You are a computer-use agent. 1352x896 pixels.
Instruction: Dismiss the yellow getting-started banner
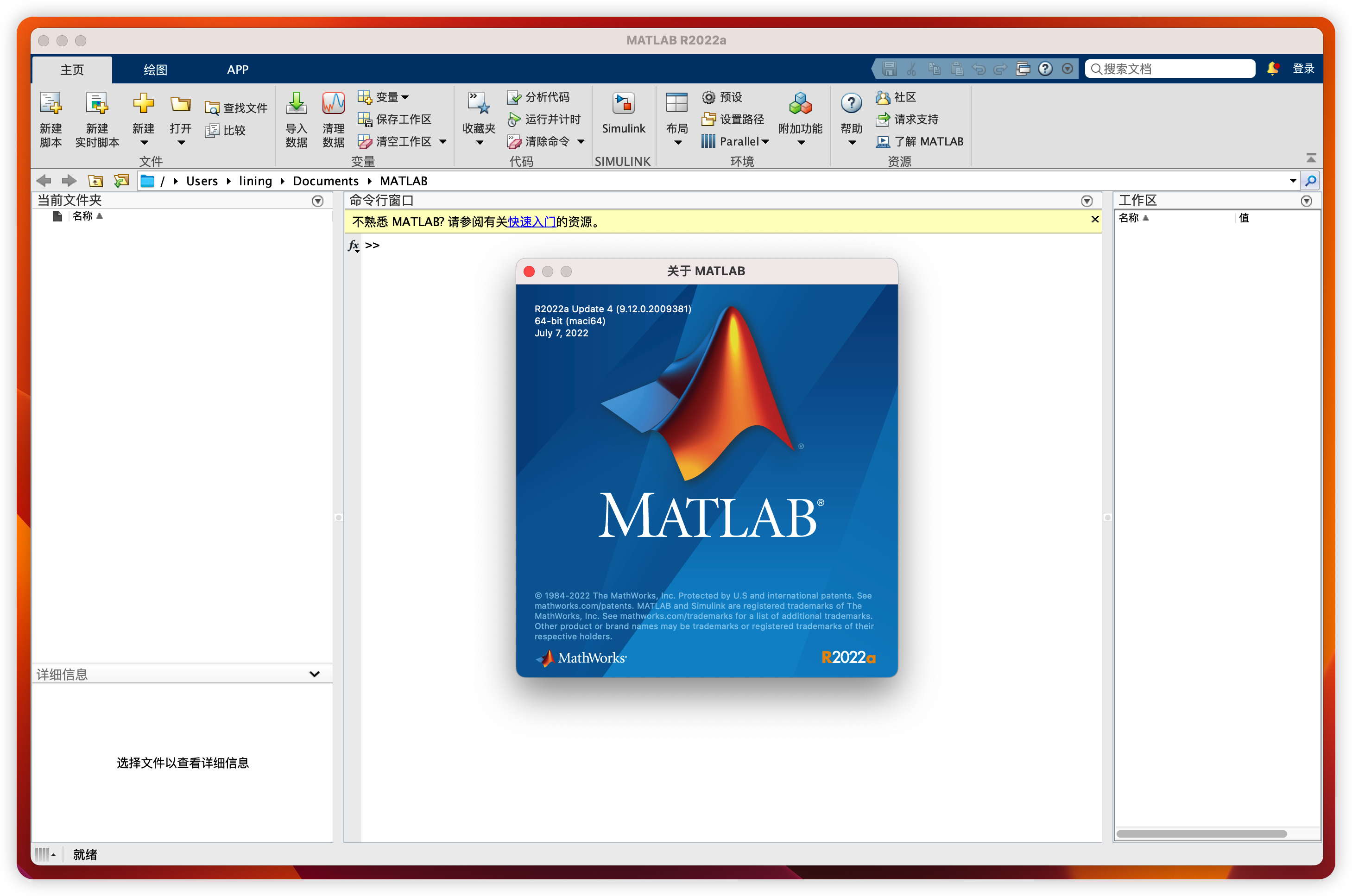click(1095, 220)
